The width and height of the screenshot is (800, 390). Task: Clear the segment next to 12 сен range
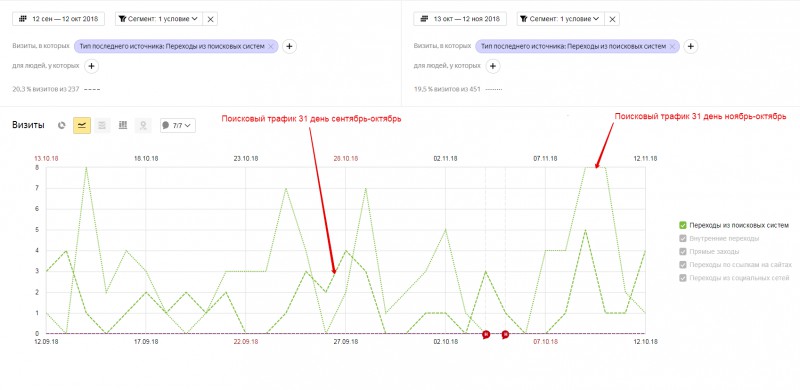210,19
